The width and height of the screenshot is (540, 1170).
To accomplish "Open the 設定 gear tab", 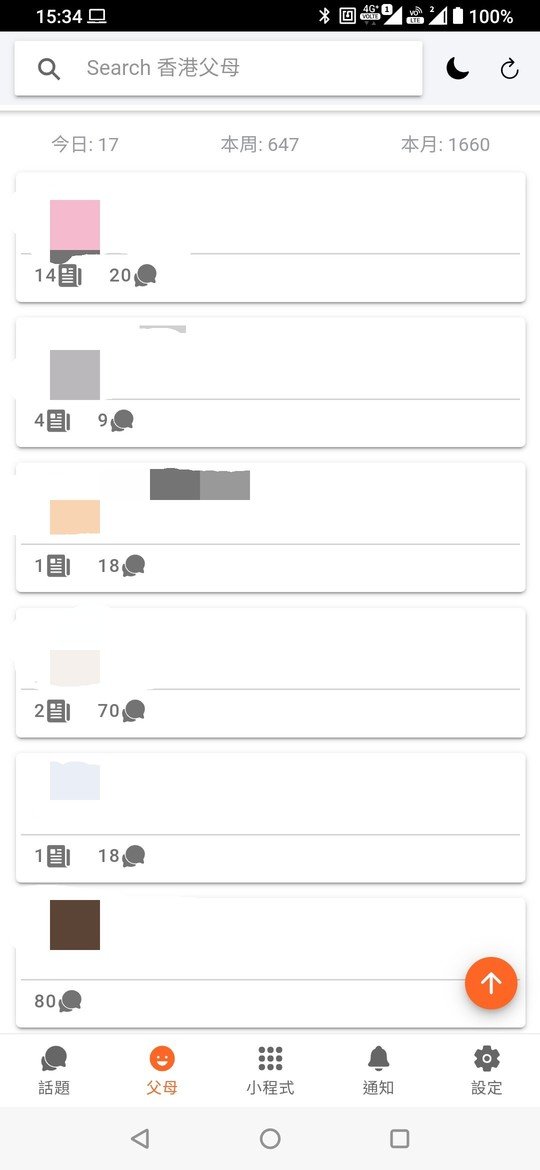I will 486,1070.
